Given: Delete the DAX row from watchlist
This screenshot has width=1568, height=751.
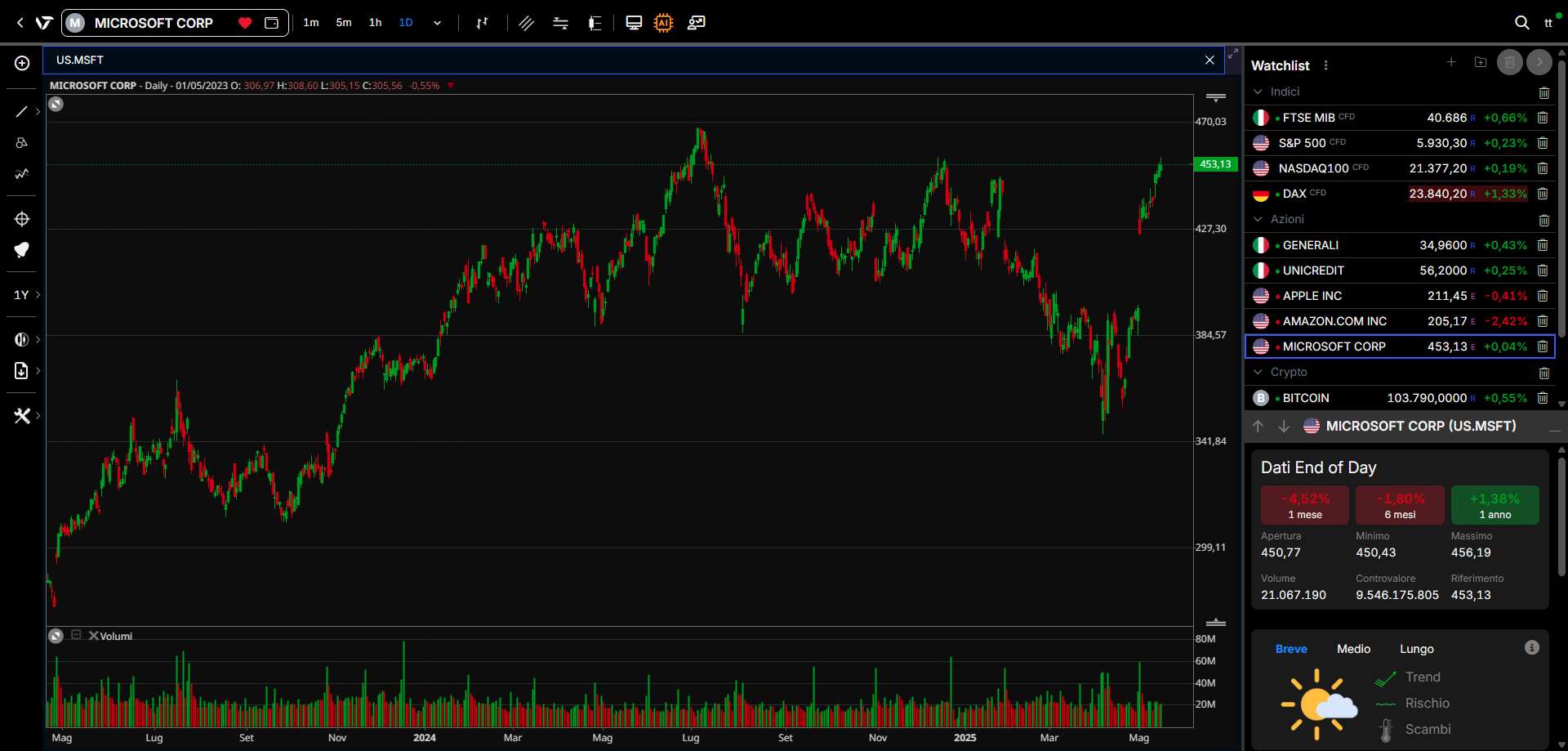Looking at the screenshot, I should tap(1543, 194).
